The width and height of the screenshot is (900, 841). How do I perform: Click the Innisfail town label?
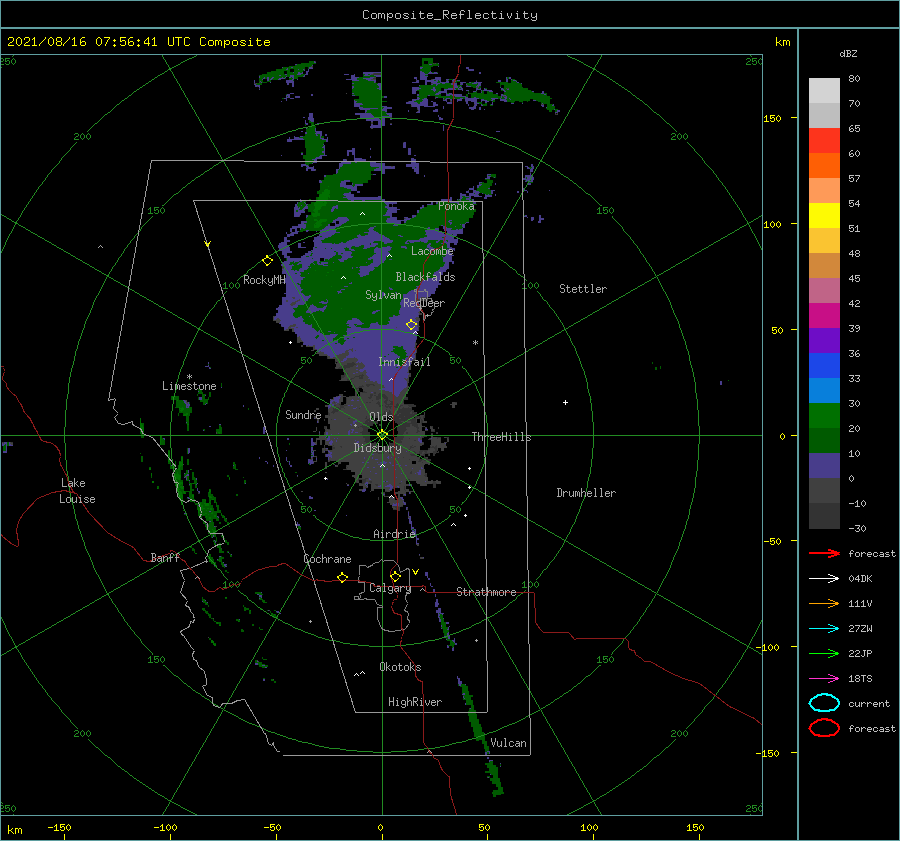pos(404,362)
